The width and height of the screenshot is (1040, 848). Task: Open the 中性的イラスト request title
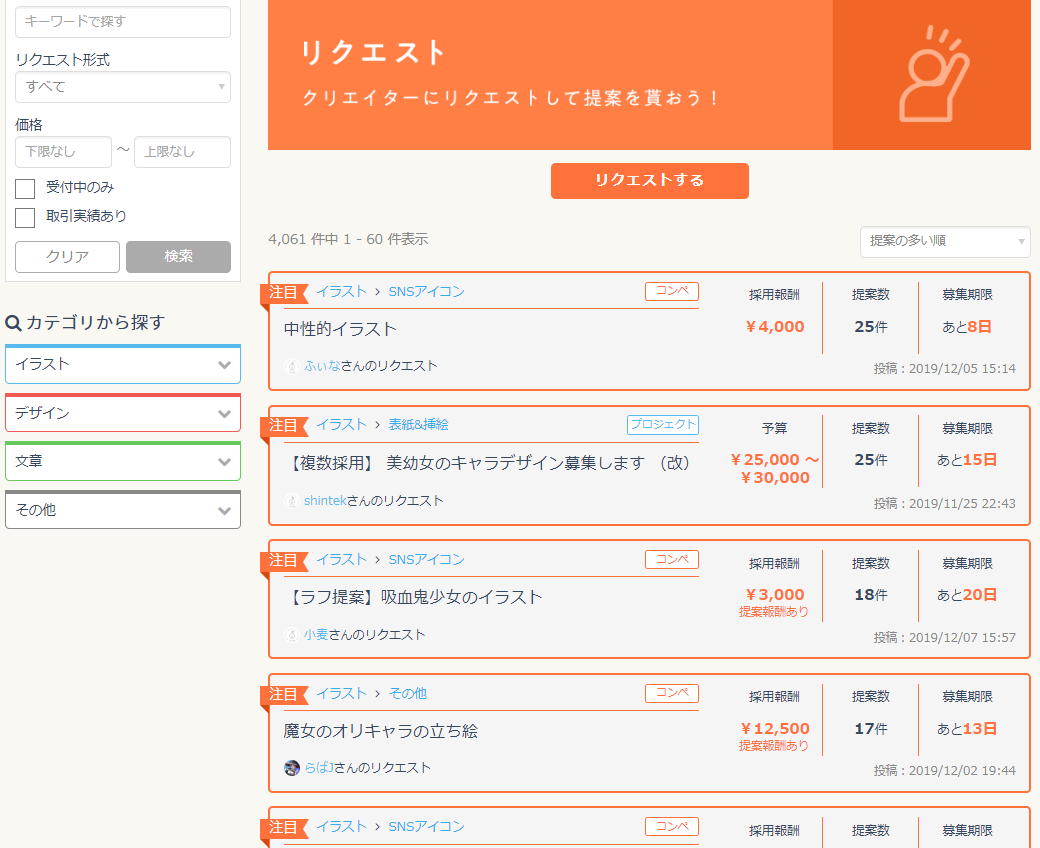(x=340, y=329)
